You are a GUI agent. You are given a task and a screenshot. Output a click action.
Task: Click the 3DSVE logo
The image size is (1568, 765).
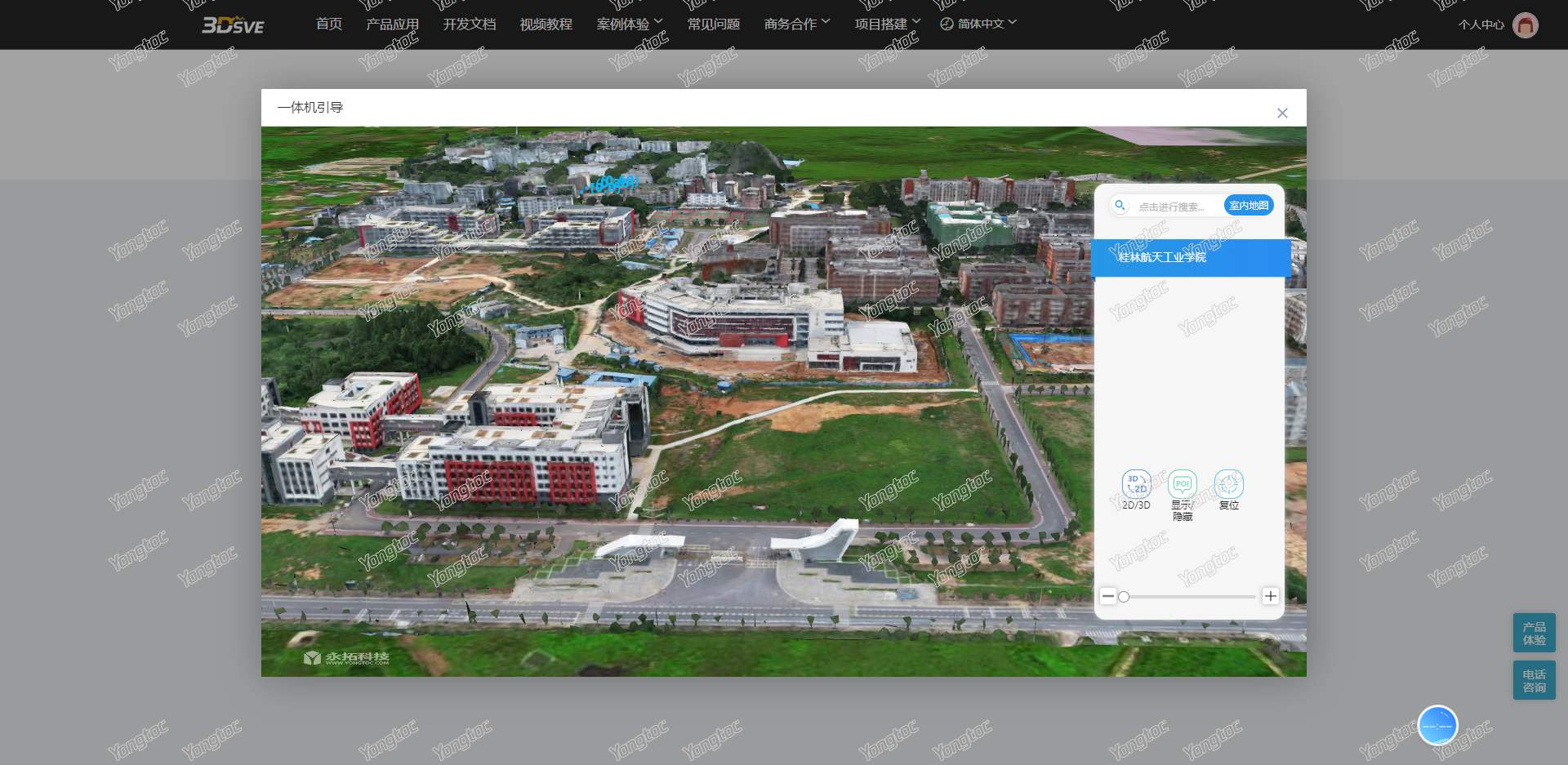(233, 24)
